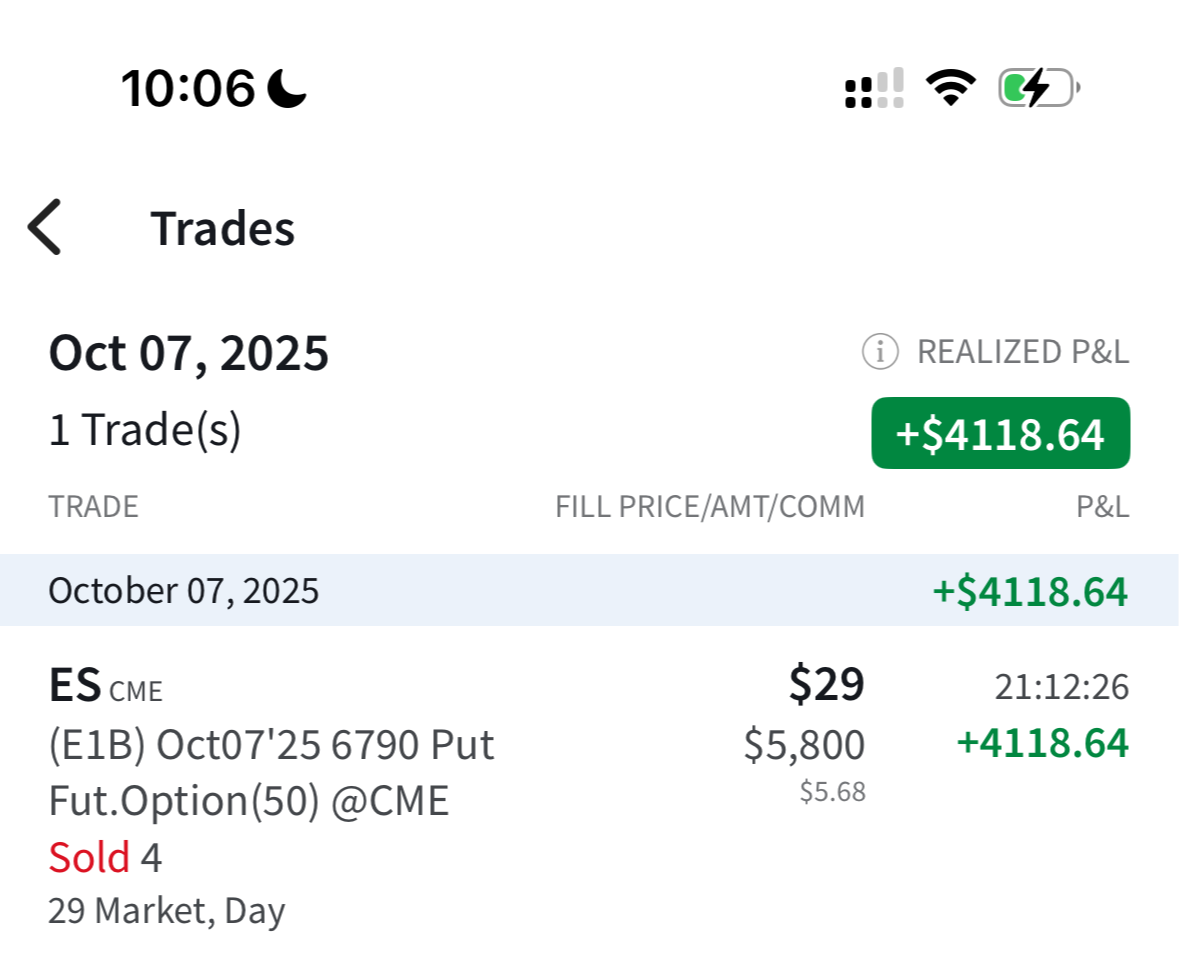Select the Trades page title
This screenshot has width=1179, height=976.
point(222,229)
